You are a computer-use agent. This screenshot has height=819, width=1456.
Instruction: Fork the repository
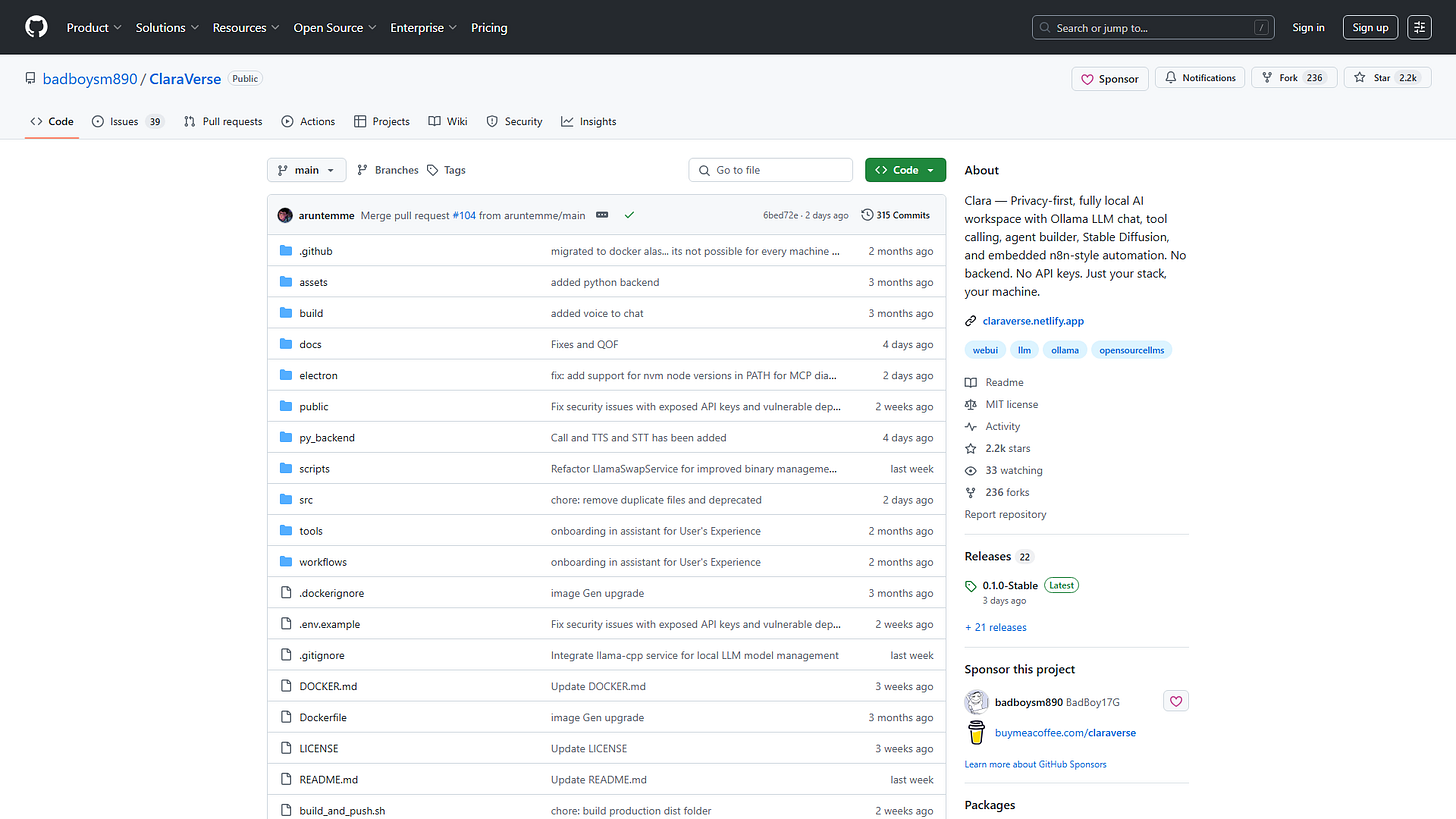click(x=1293, y=78)
